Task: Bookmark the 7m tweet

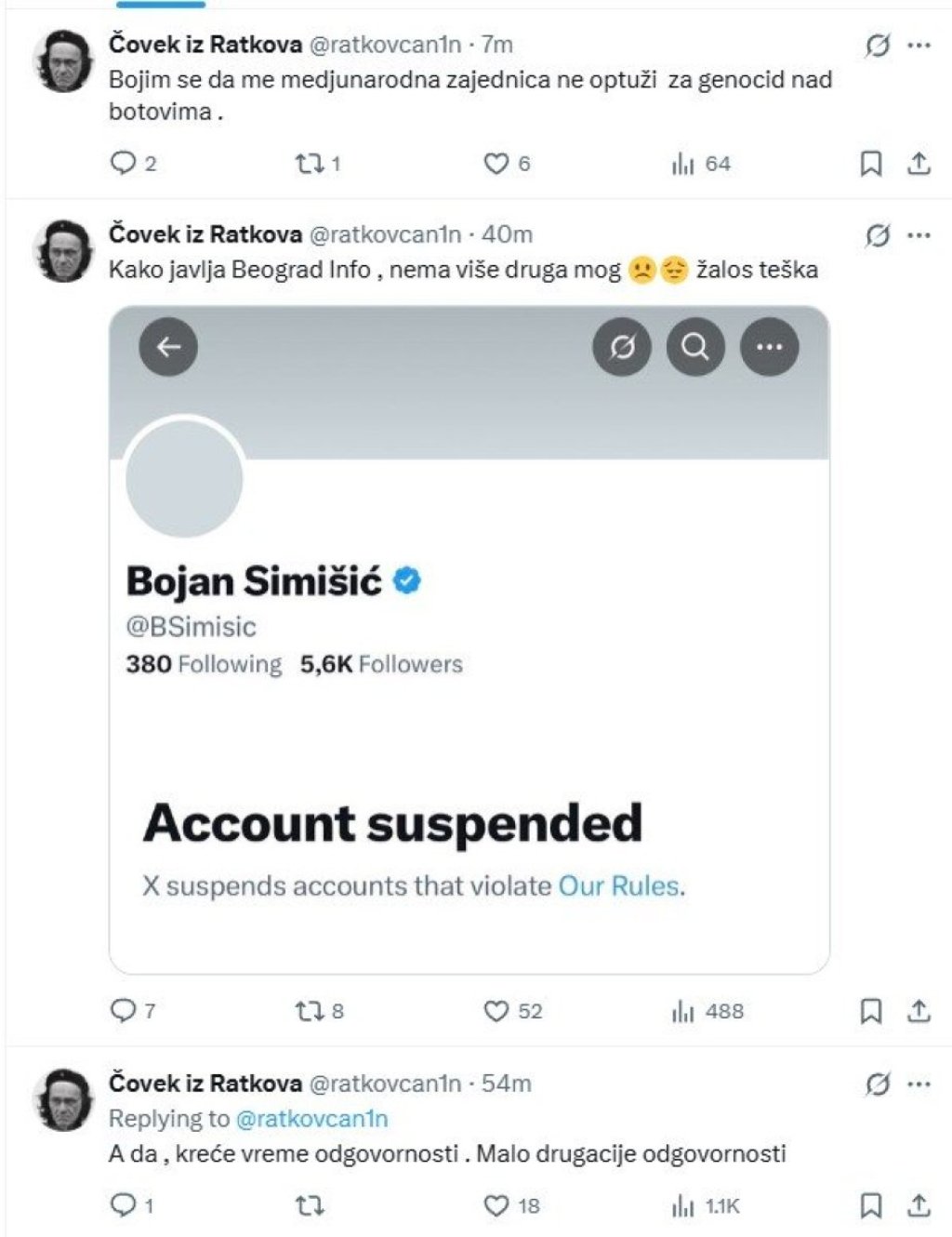Action: point(871,164)
